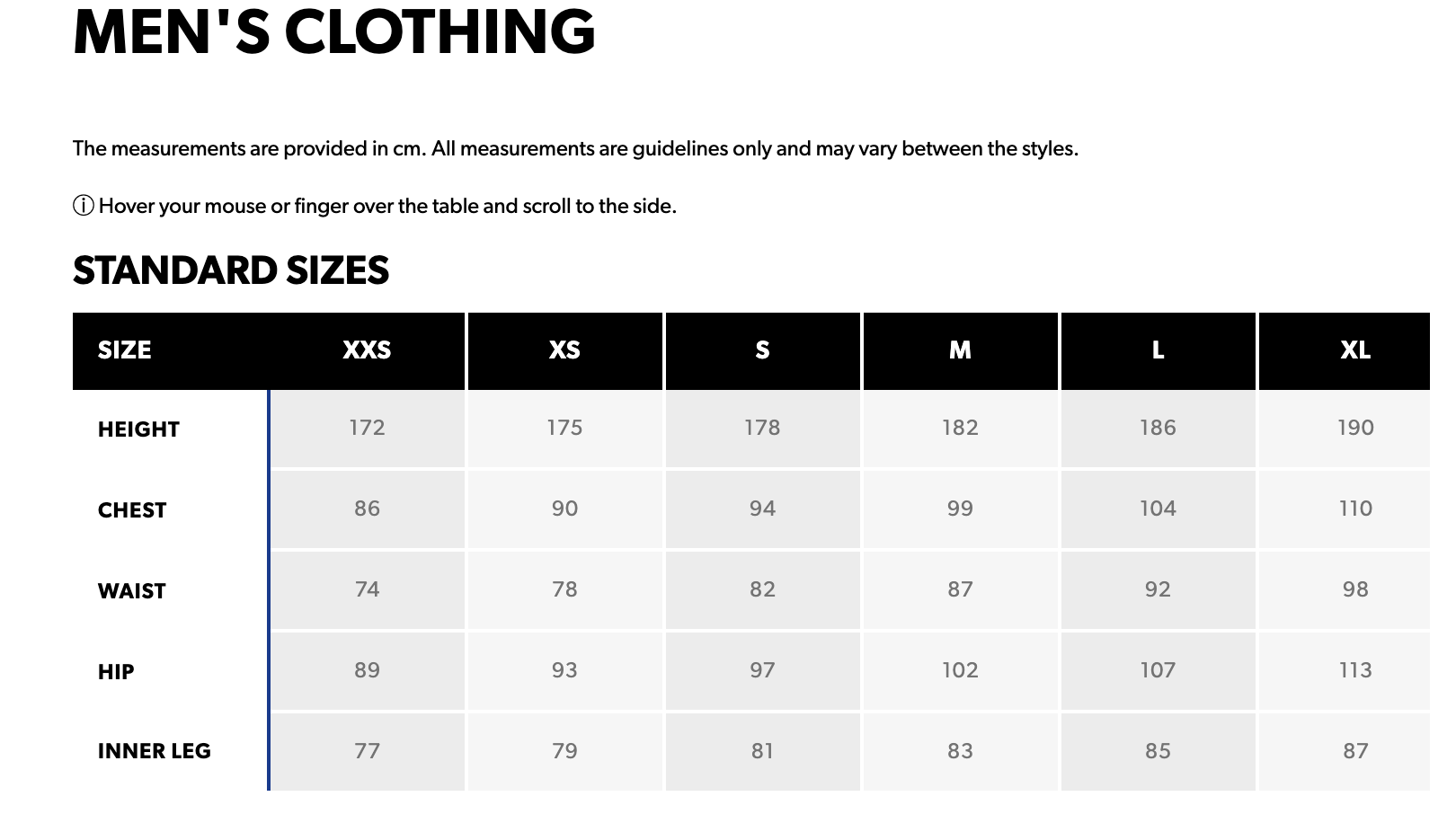Screen dimensions: 1456x814
Task: Select the XXS size column header
Action: coord(367,350)
